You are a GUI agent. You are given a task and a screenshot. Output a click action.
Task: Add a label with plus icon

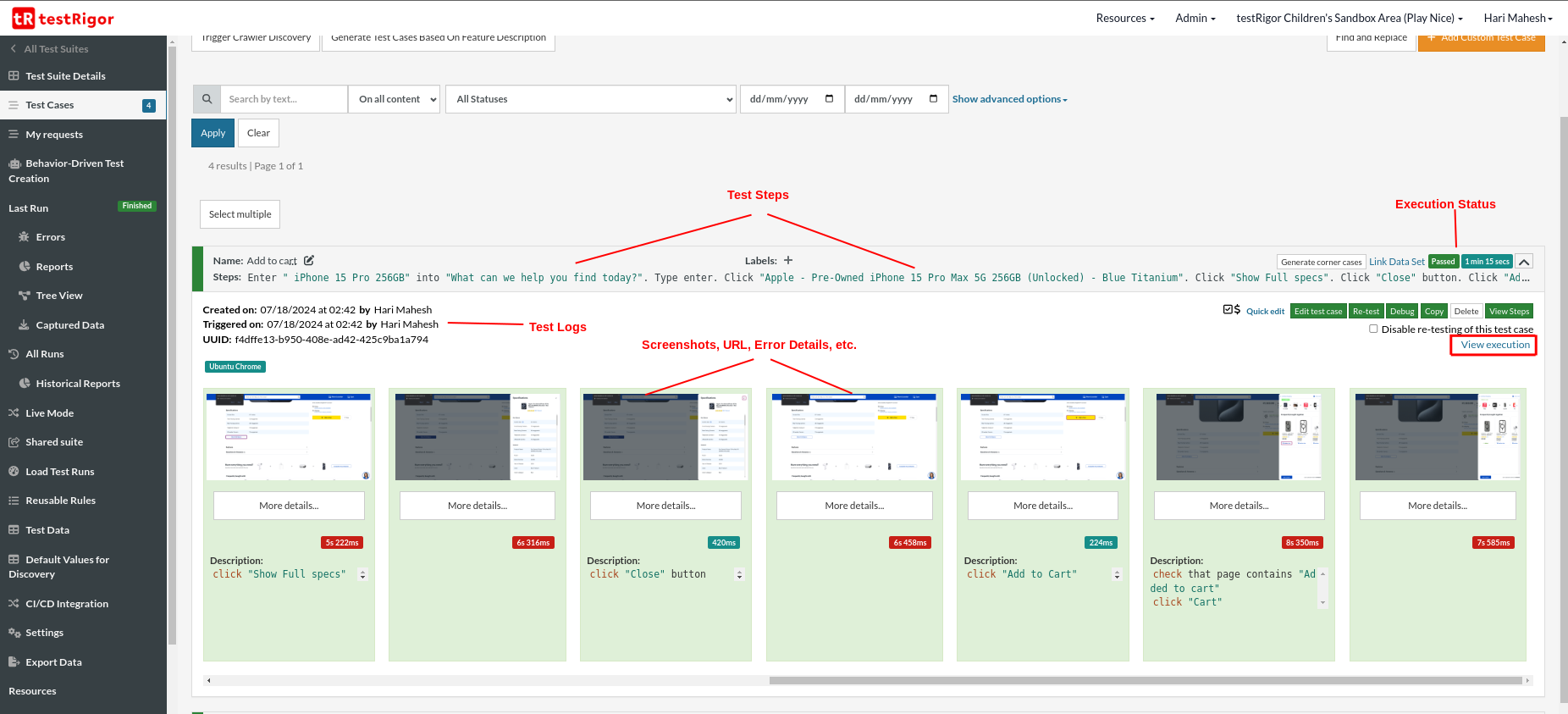pyautogui.click(x=788, y=261)
